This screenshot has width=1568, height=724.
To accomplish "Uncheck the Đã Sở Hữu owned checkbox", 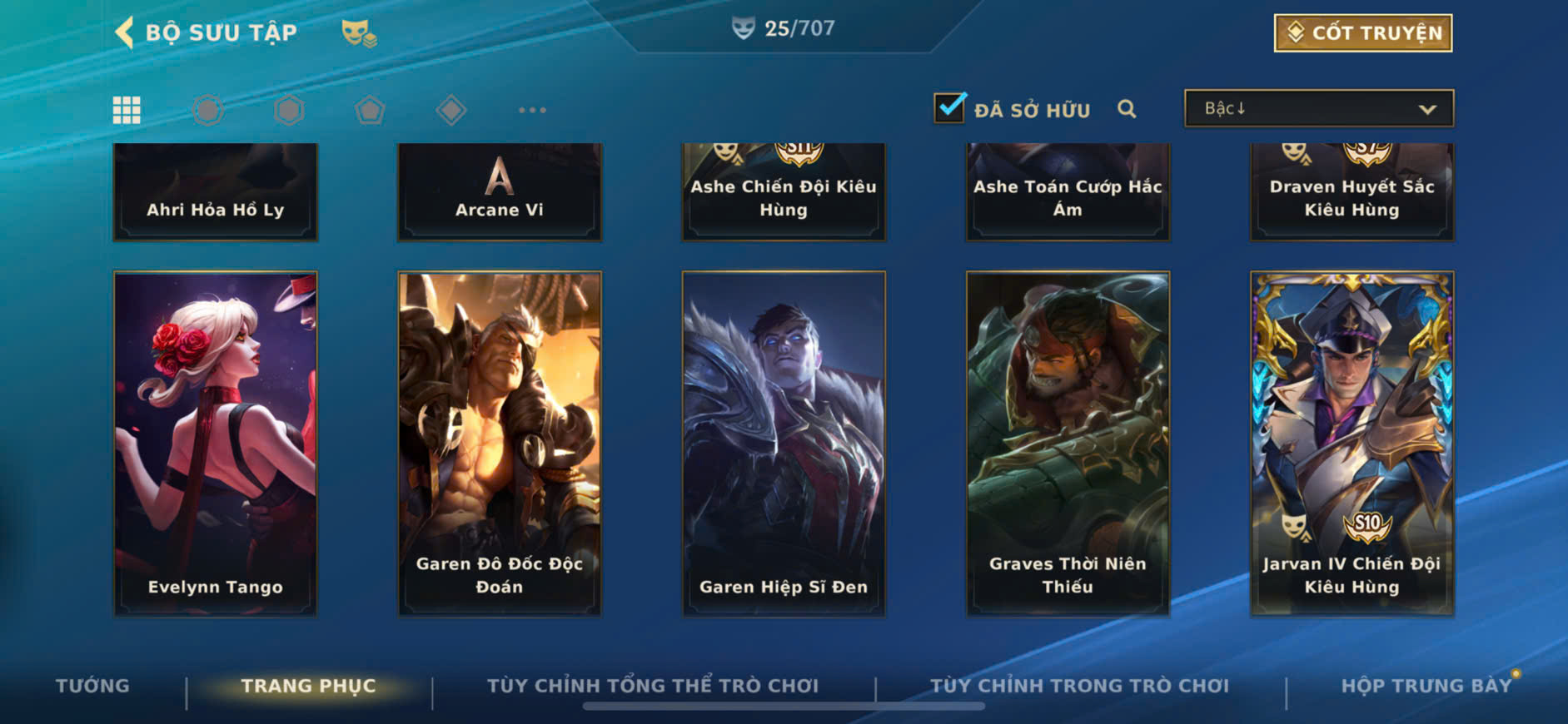I will [x=950, y=108].
